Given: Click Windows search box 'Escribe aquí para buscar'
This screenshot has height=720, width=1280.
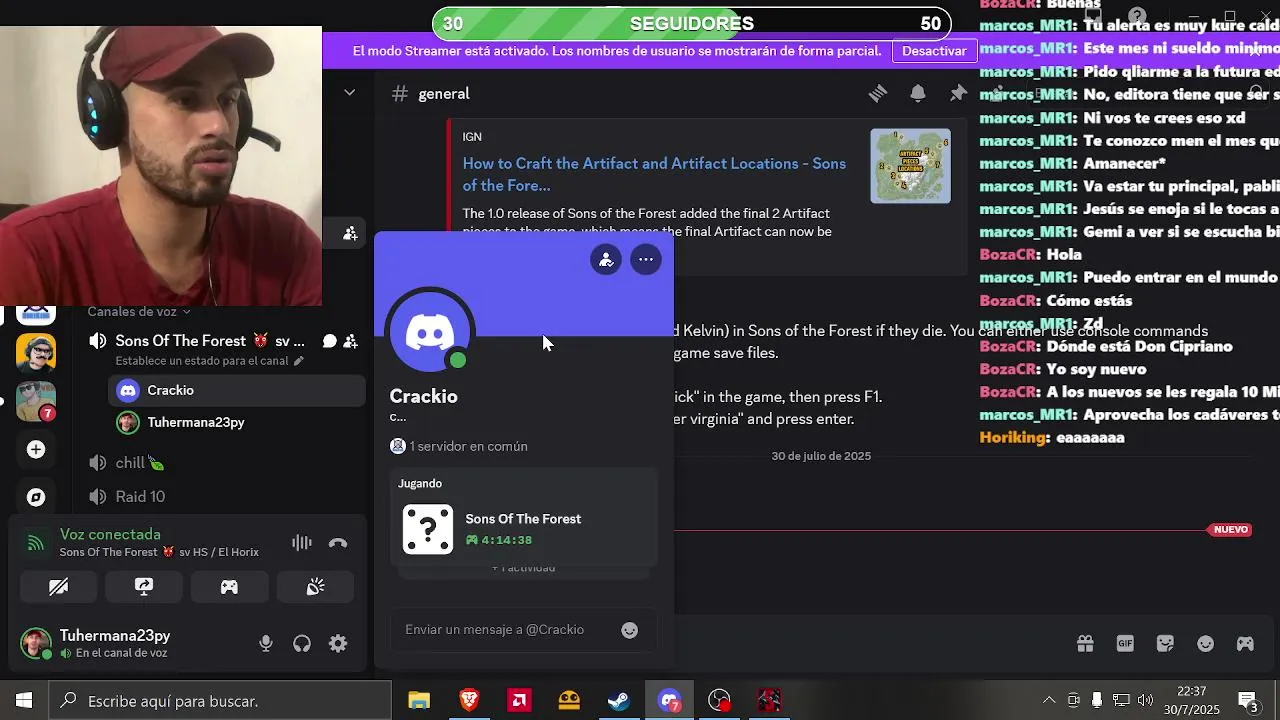Looking at the screenshot, I should pos(220,701).
